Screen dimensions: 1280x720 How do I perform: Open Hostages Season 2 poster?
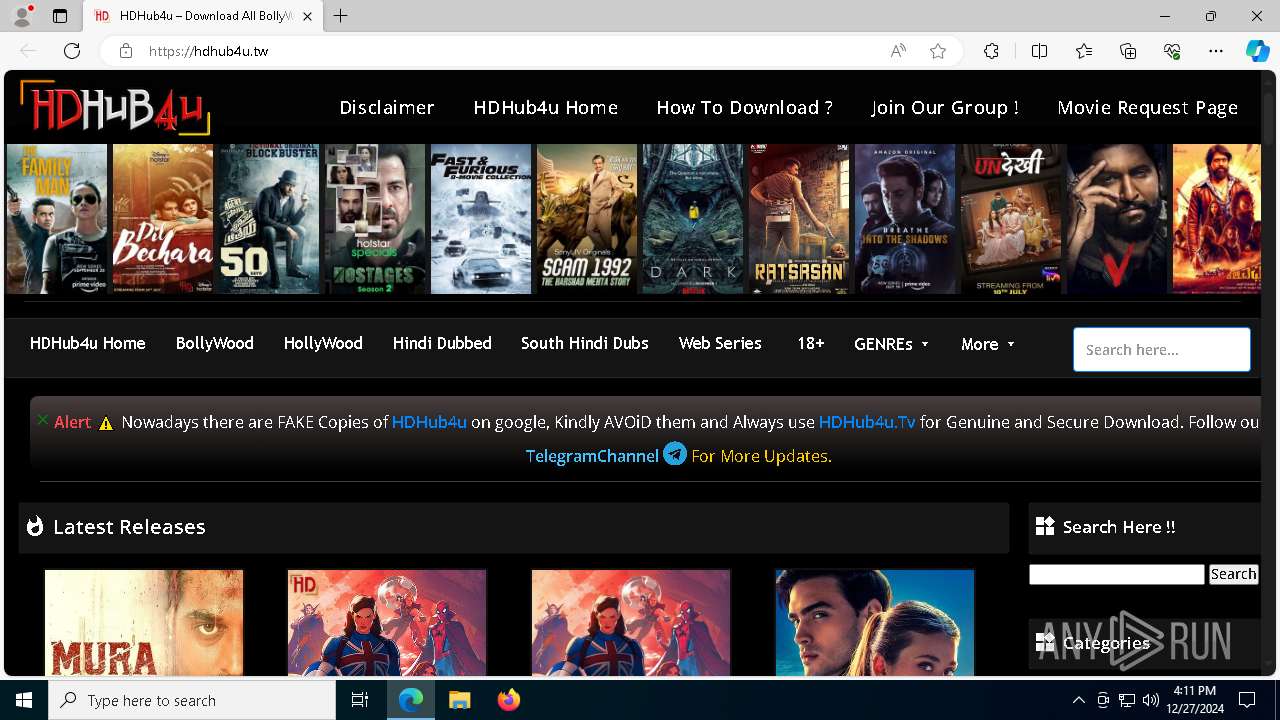pyautogui.click(x=375, y=219)
